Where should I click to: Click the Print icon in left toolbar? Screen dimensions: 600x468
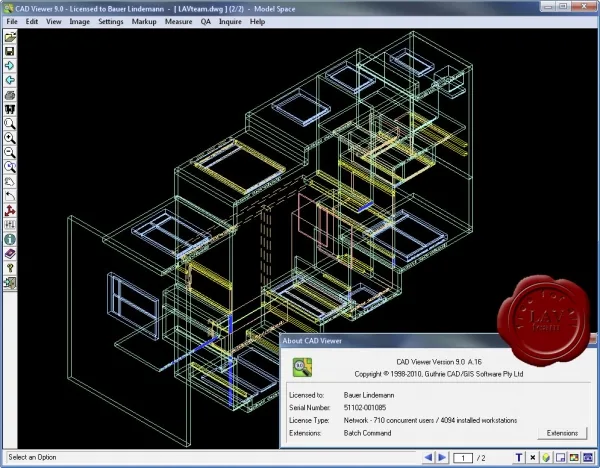(x=10, y=95)
